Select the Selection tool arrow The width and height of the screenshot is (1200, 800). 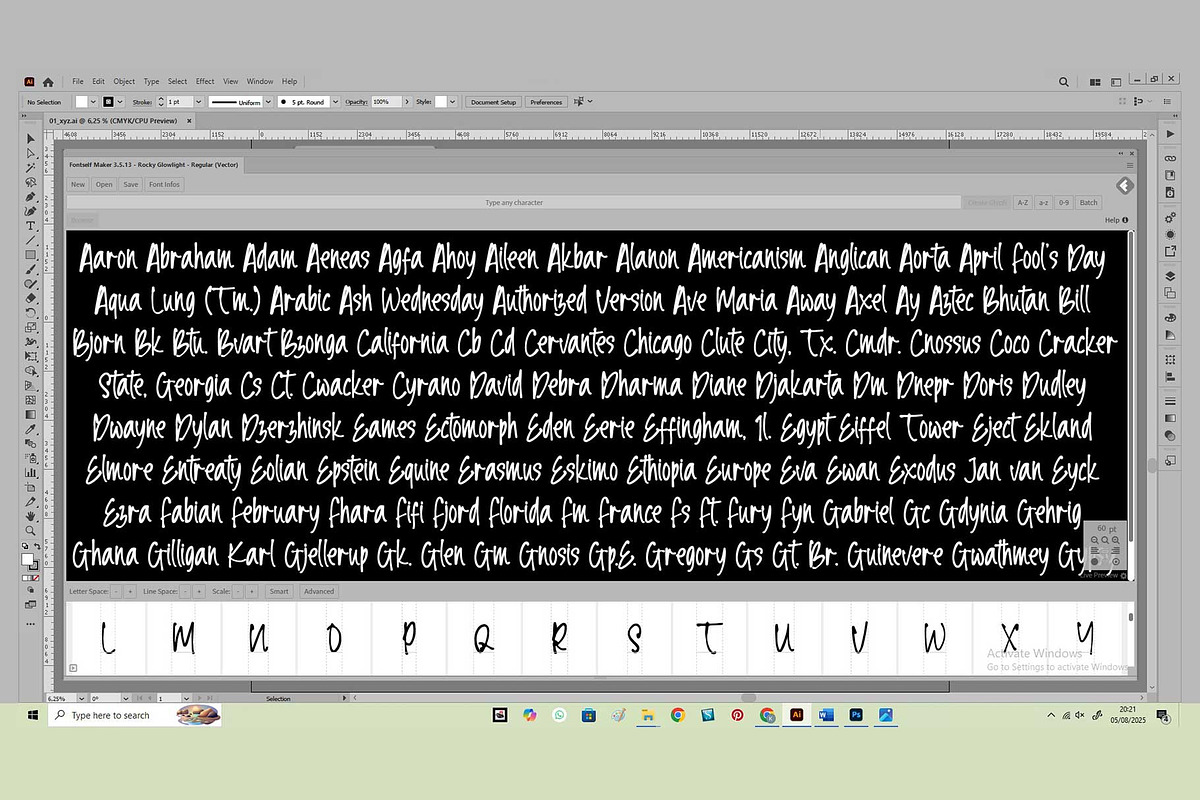coord(30,138)
